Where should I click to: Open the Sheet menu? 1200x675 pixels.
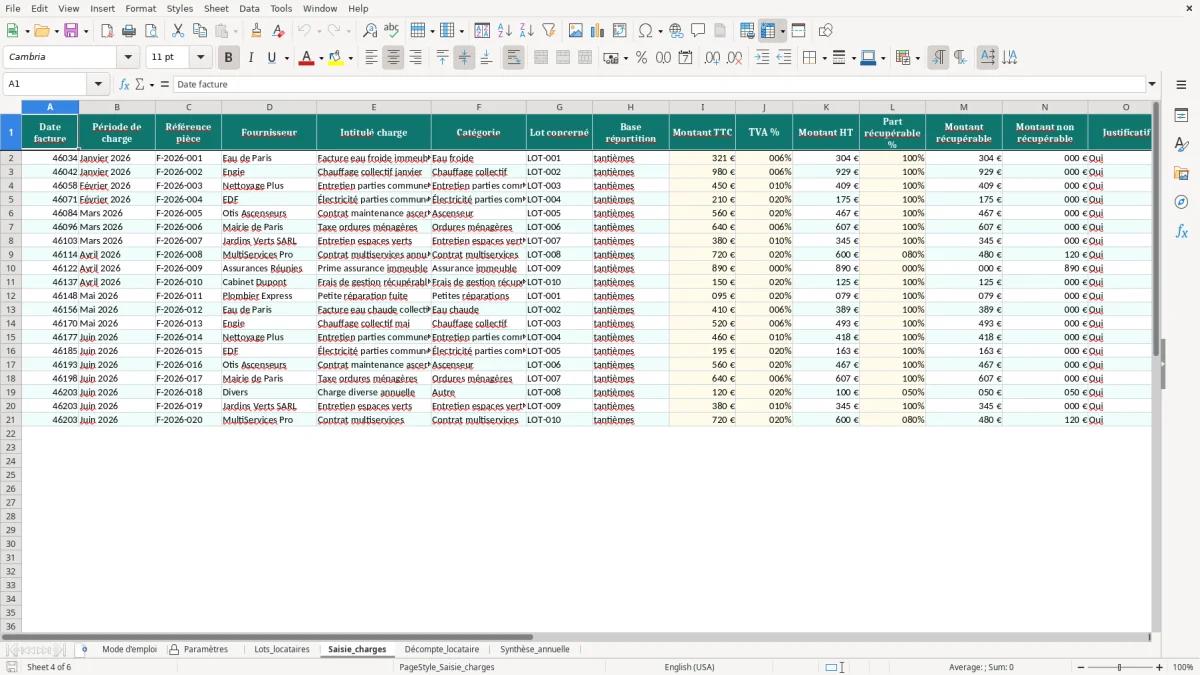click(x=216, y=8)
